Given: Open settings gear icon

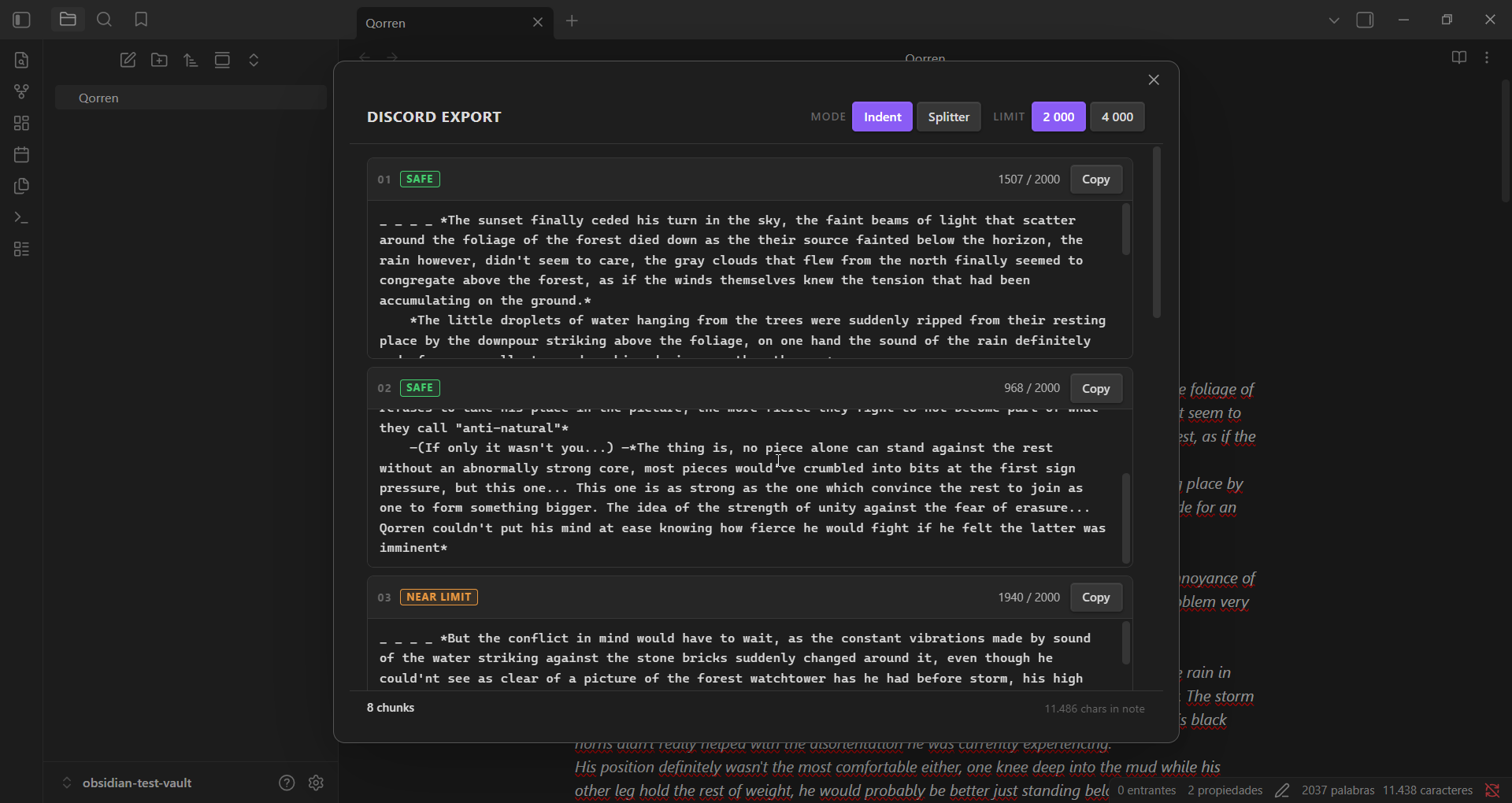Looking at the screenshot, I should point(317,783).
